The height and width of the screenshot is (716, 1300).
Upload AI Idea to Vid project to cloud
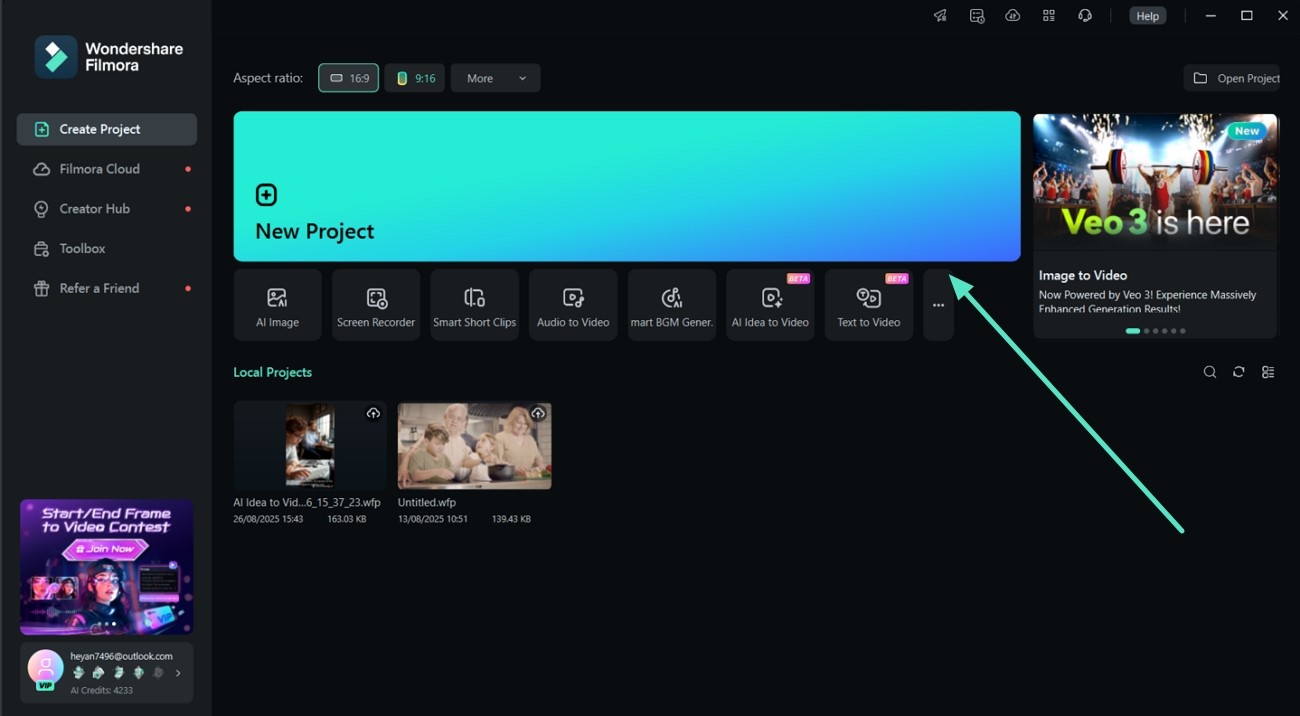[373, 413]
